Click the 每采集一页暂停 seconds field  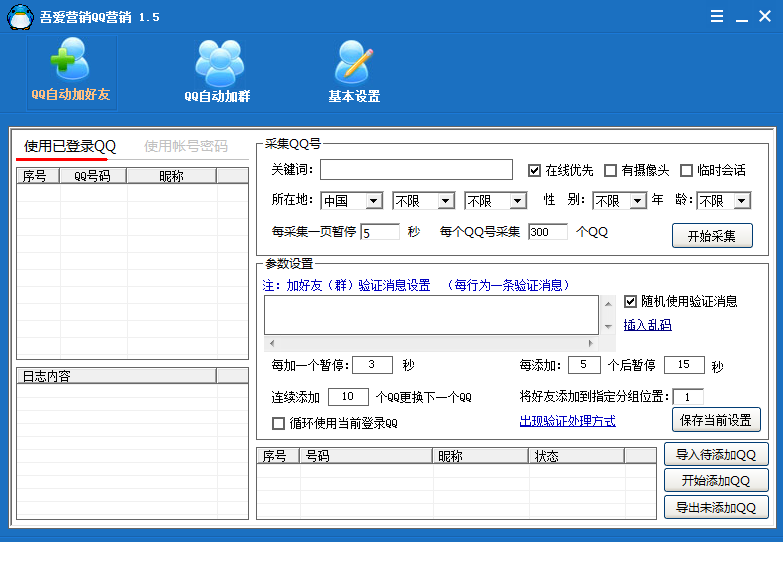point(380,232)
